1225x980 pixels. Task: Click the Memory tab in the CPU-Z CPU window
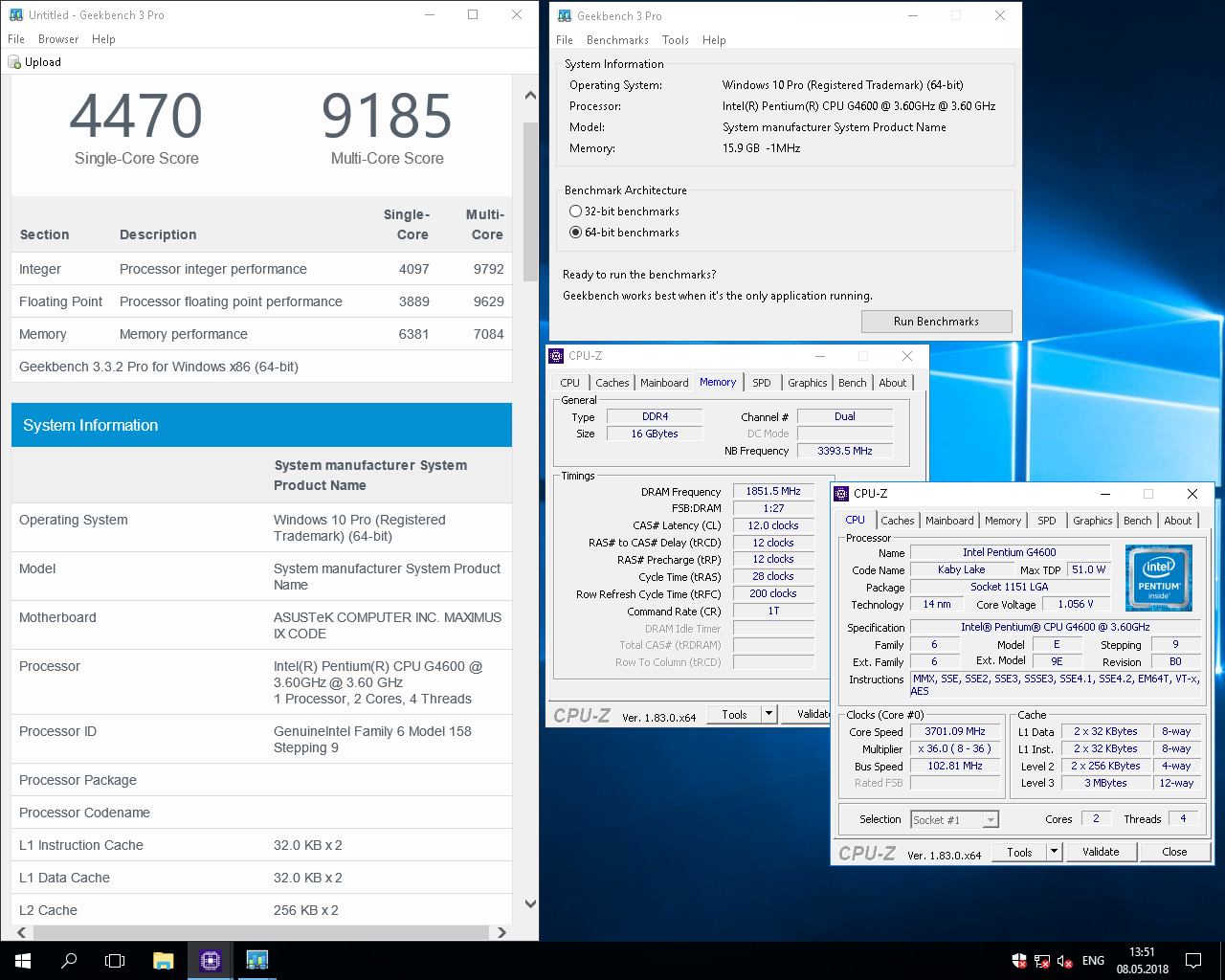point(1003,521)
